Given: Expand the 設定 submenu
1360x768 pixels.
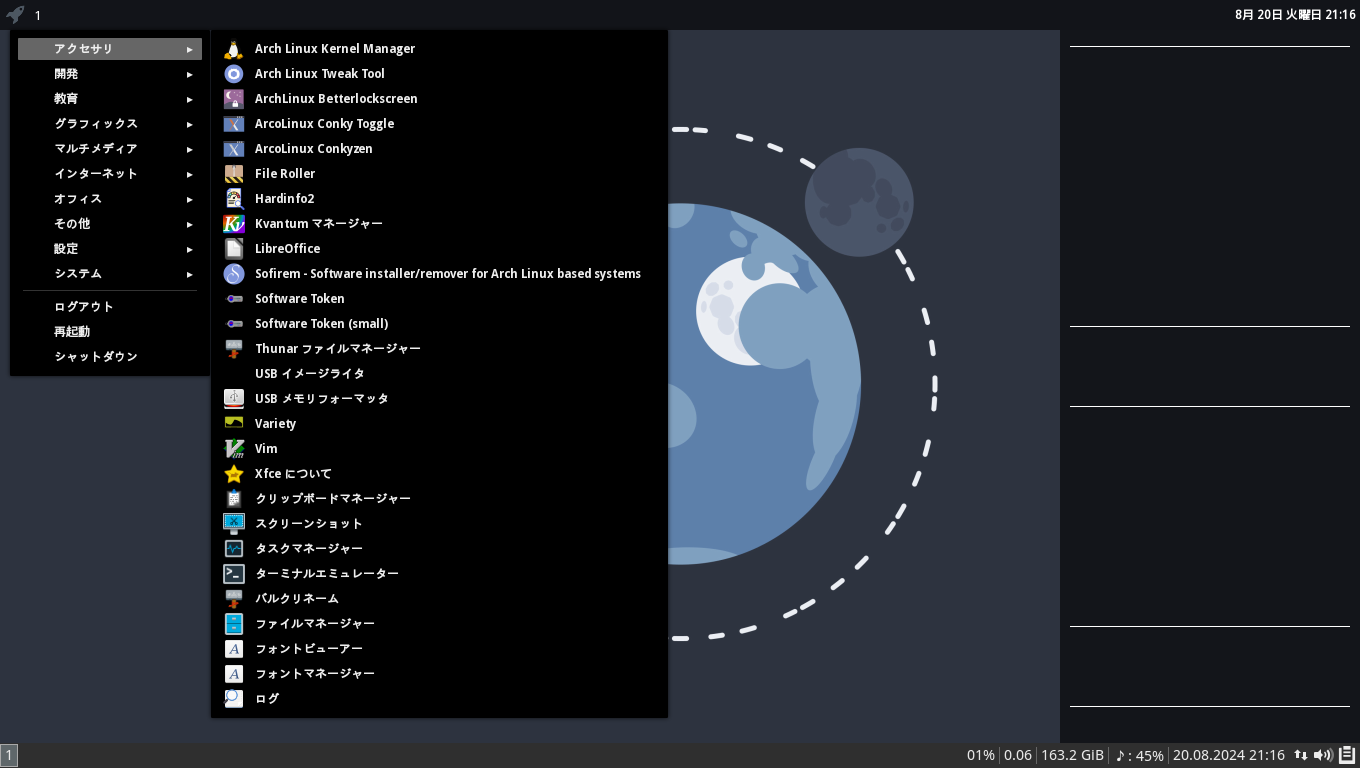Looking at the screenshot, I should (x=65, y=248).
